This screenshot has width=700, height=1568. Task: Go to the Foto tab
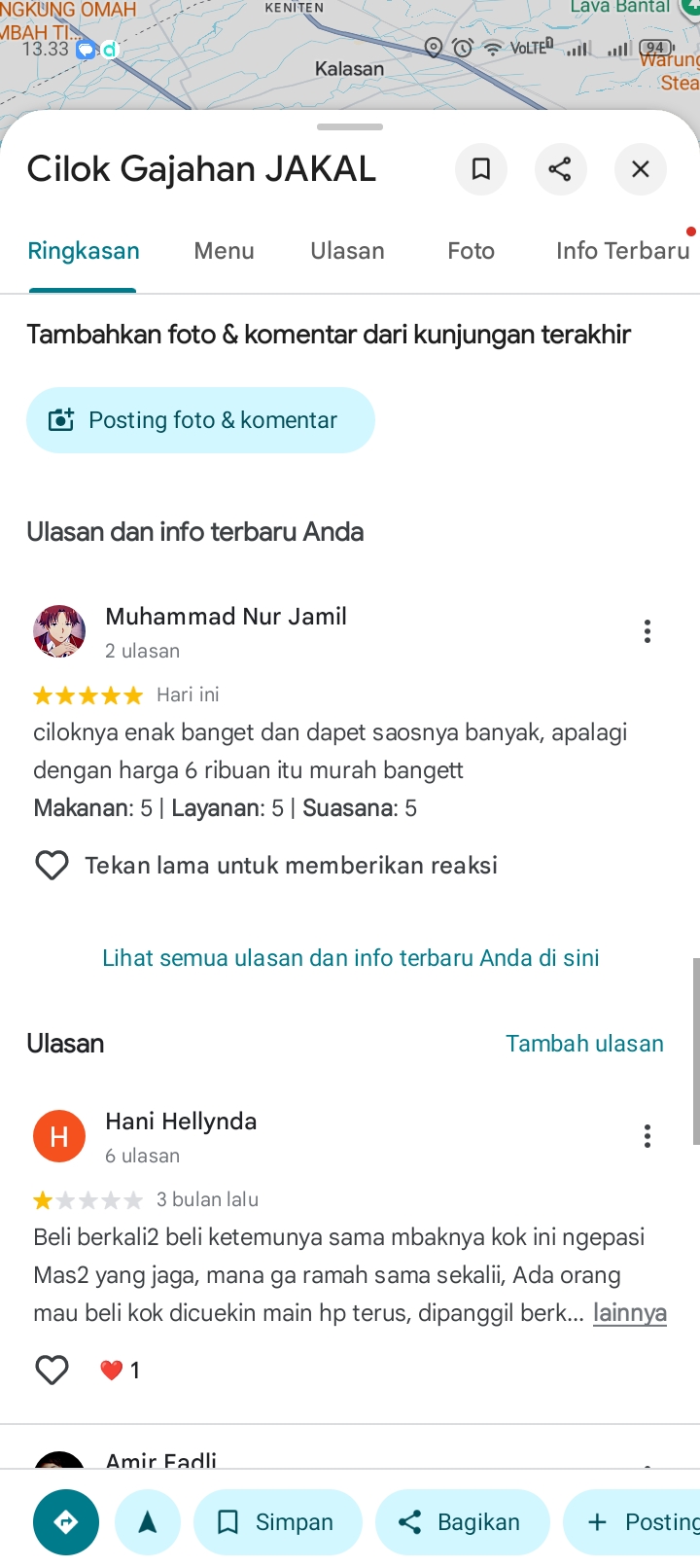471,251
